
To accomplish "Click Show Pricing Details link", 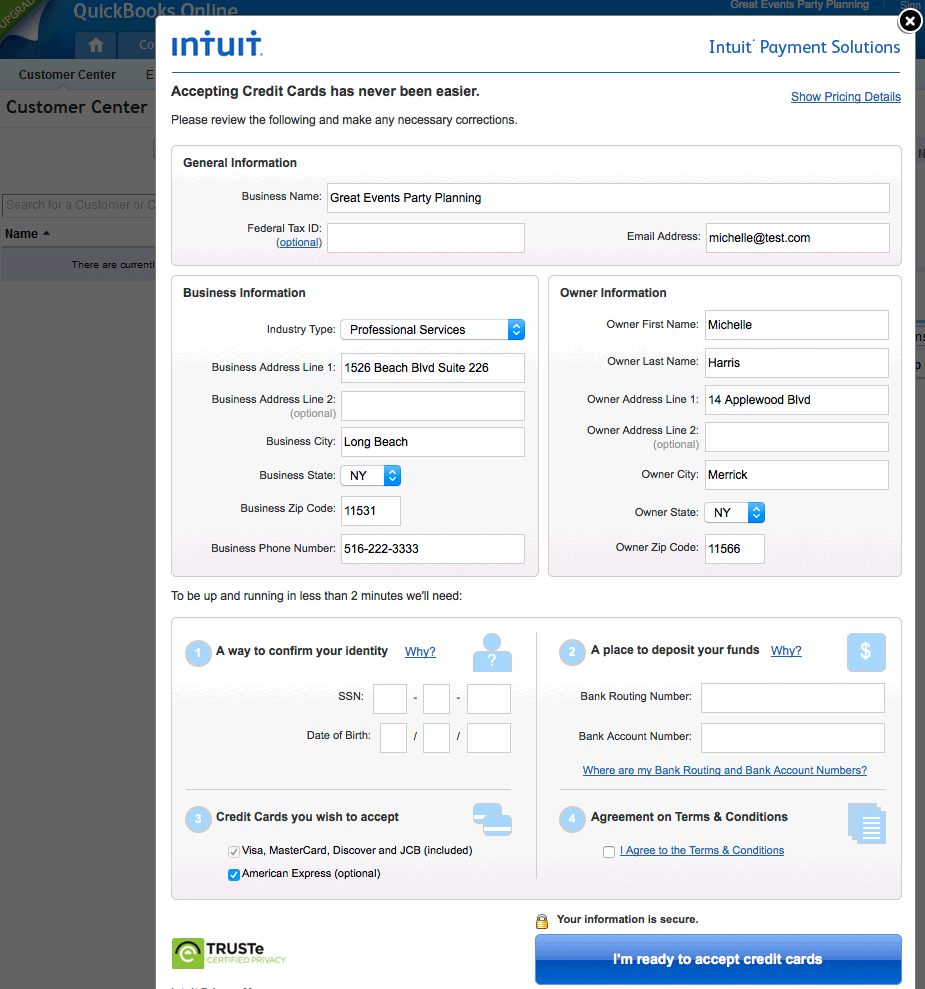I will [846, 97].
